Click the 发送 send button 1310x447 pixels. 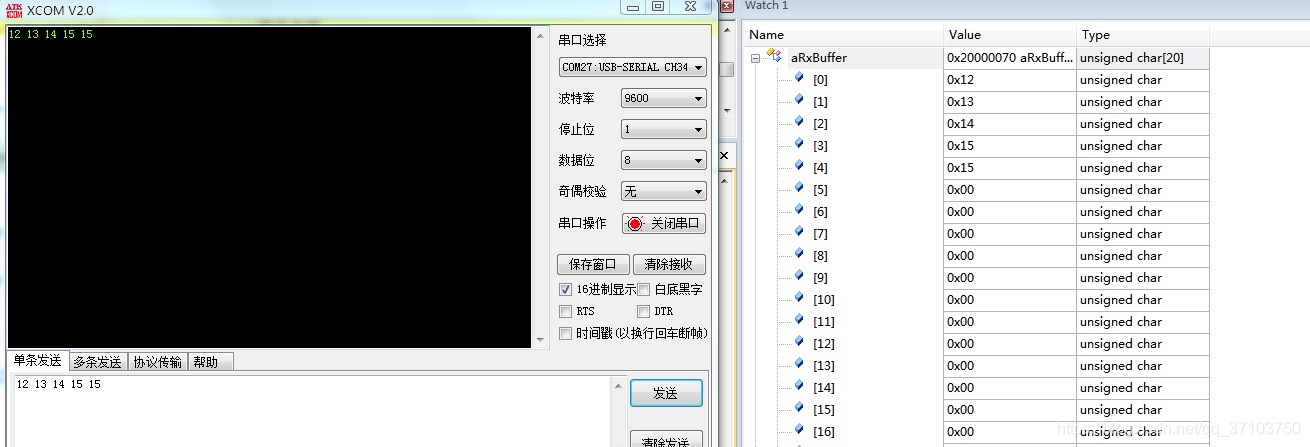coord(666,393)
